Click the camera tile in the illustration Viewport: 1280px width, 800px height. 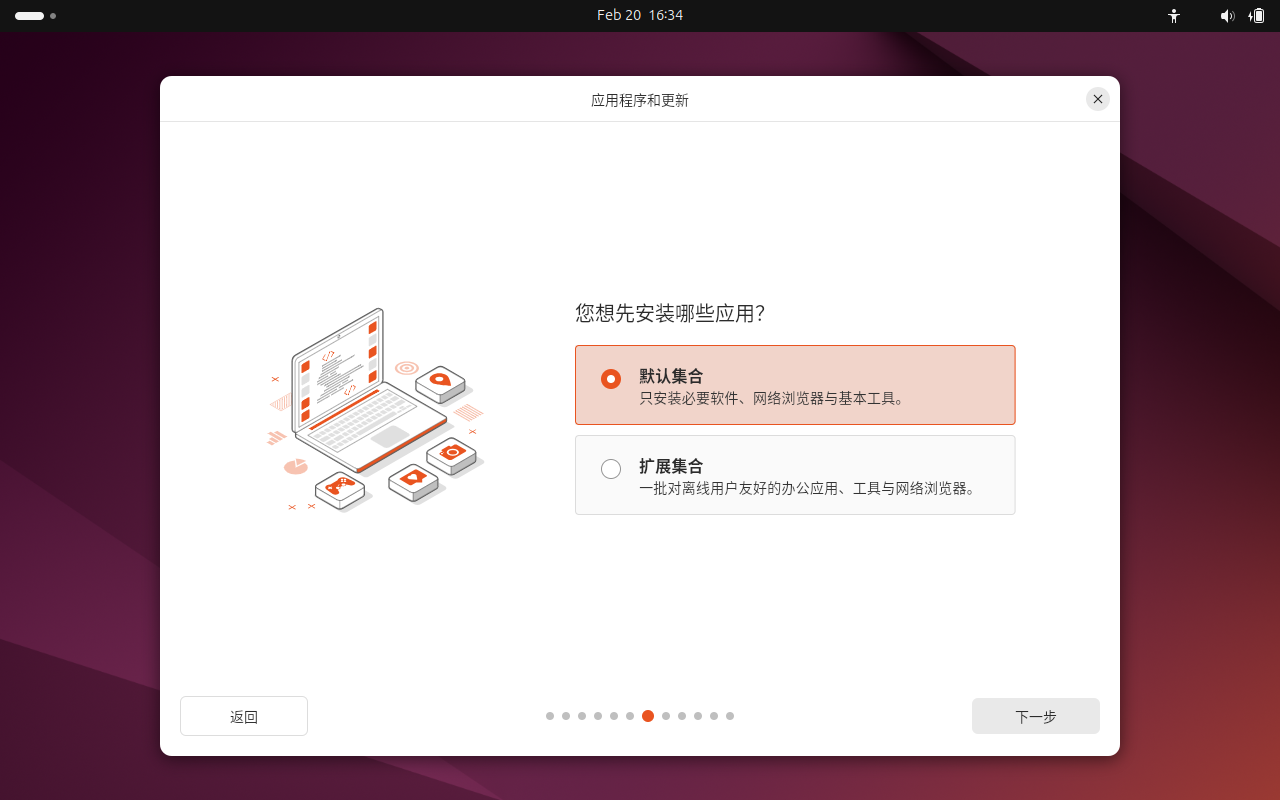pyautogui.click(x=452, y=454)
